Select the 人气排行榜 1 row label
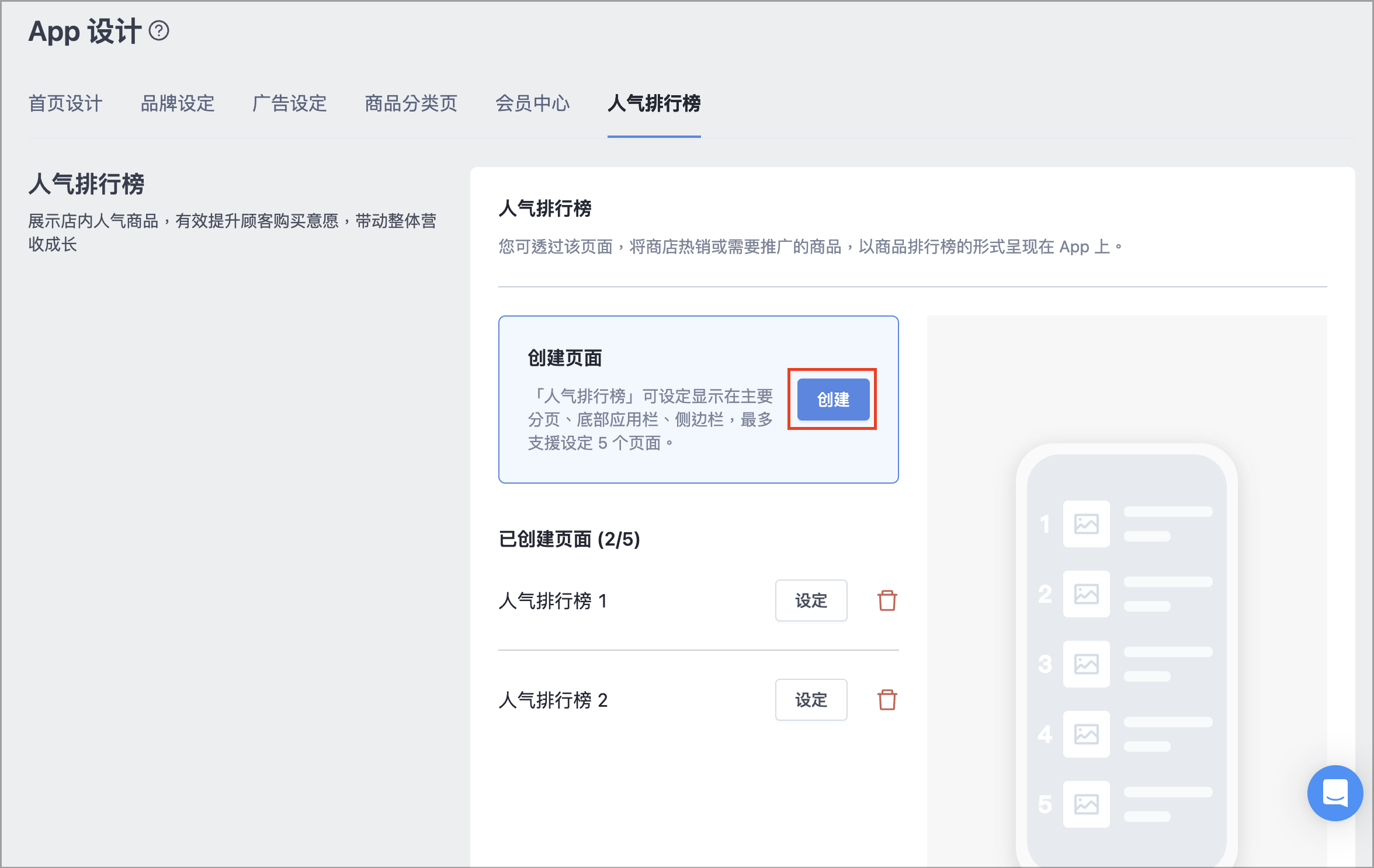1374x868 pixels. tap(553, 600)
